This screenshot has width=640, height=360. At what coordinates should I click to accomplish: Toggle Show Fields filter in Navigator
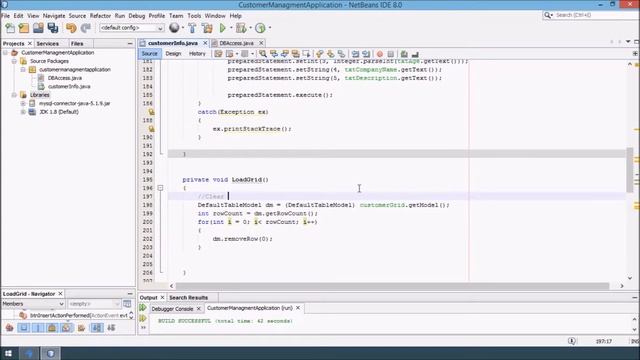pyautogui.click(x=24, y=328)
